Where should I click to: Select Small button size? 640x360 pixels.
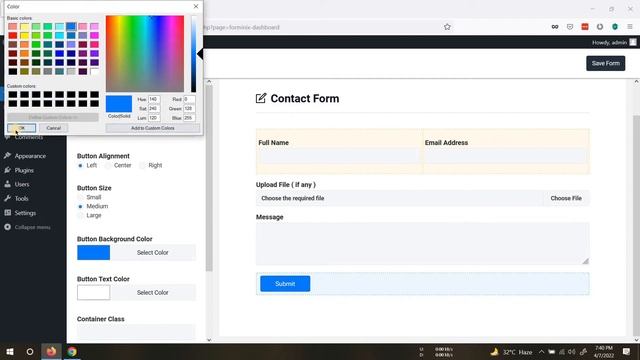pos(80,198)
